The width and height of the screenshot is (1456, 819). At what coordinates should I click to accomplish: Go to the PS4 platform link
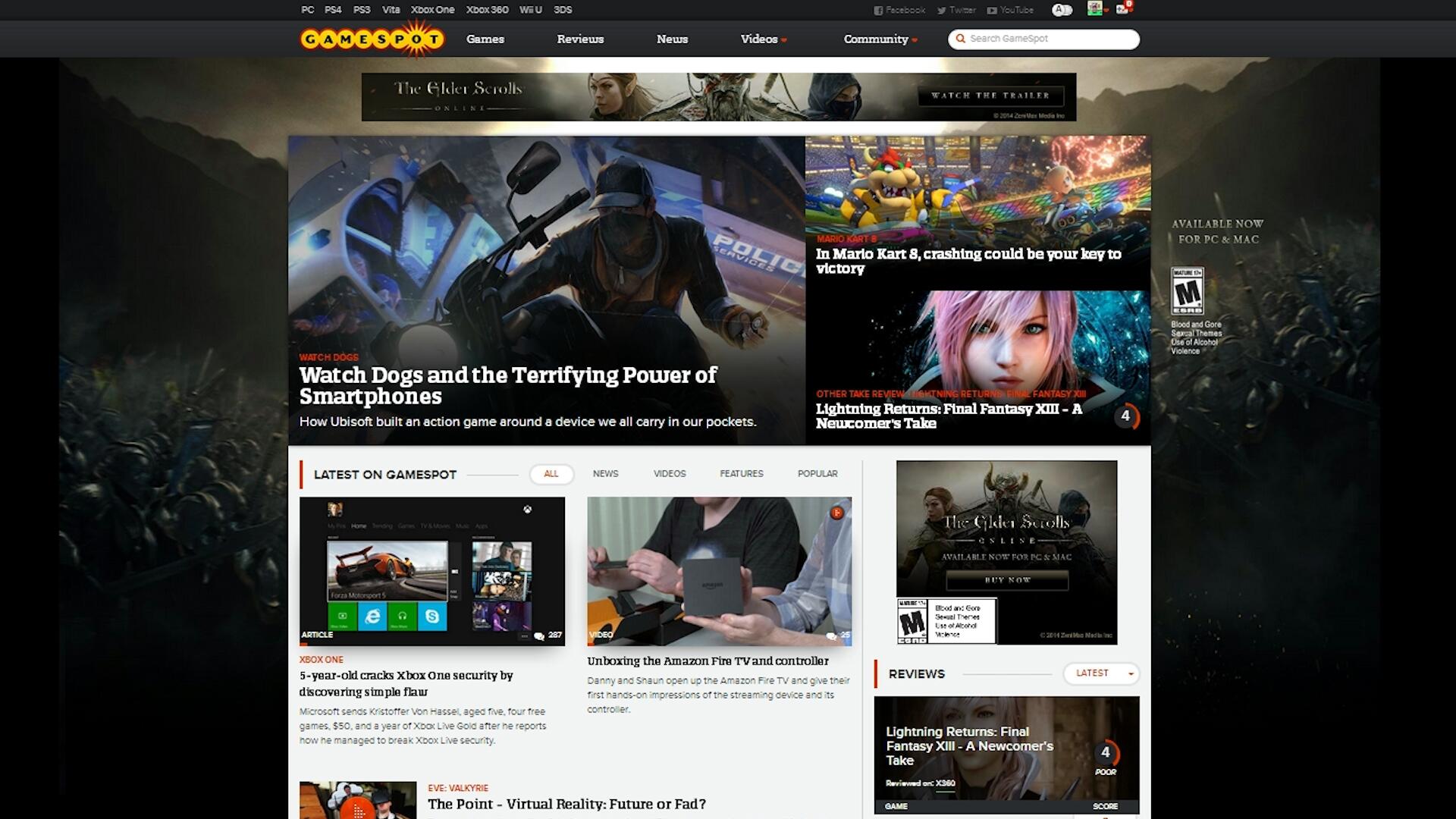333,10
